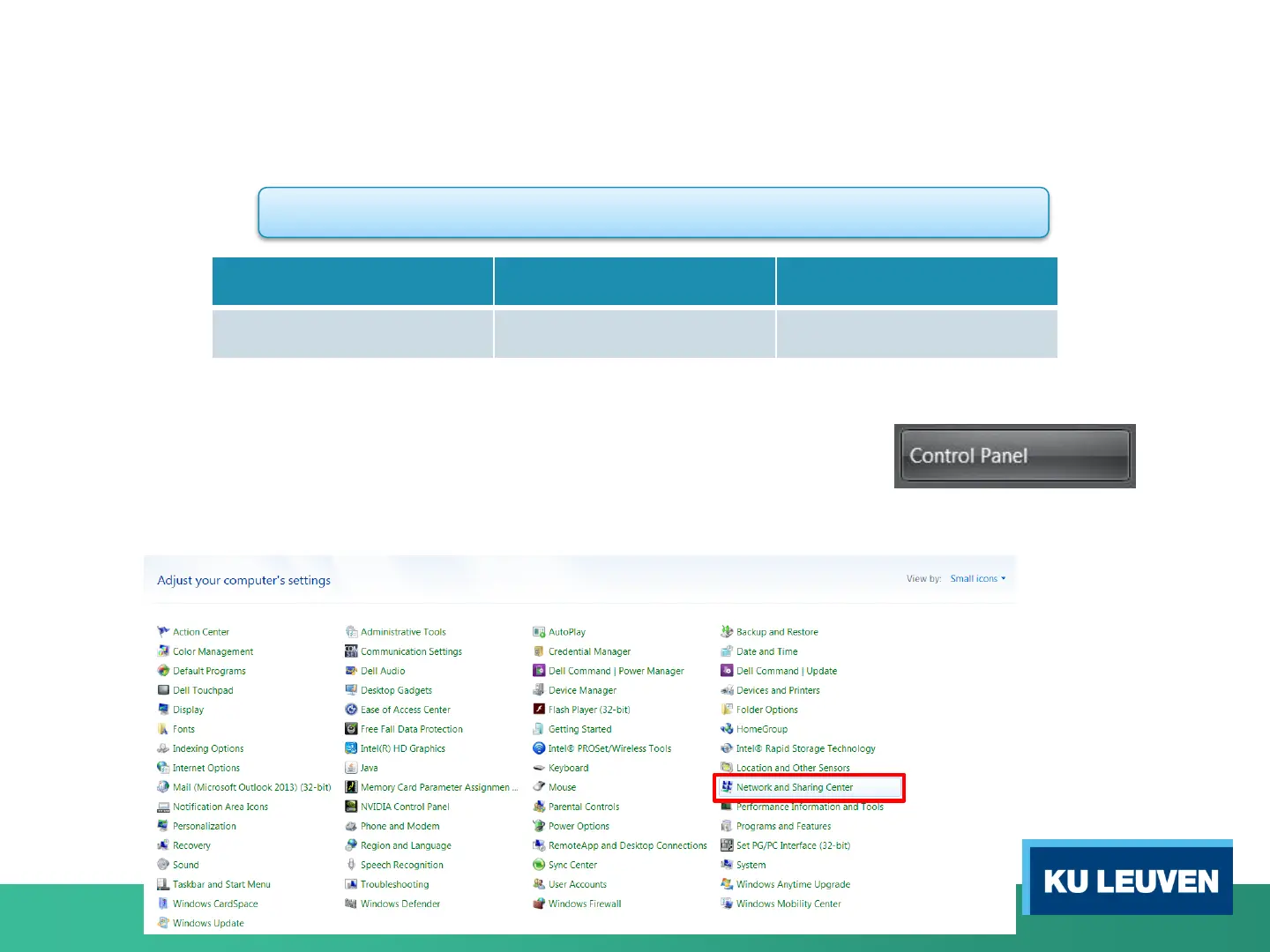
Task: Open Intel Rapid Storage Technology link
Action: [806, 748]
